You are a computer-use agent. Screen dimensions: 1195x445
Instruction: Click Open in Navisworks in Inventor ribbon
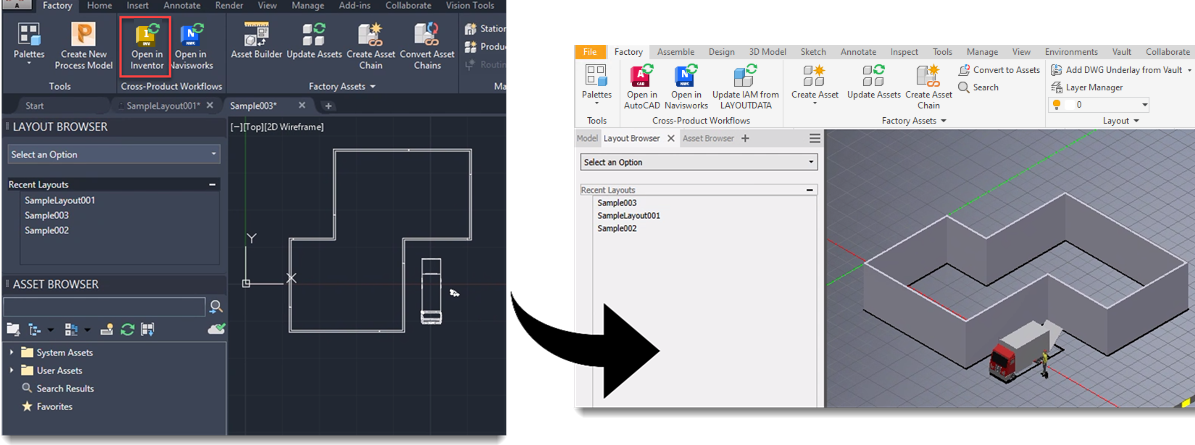(x=686, y=88)
